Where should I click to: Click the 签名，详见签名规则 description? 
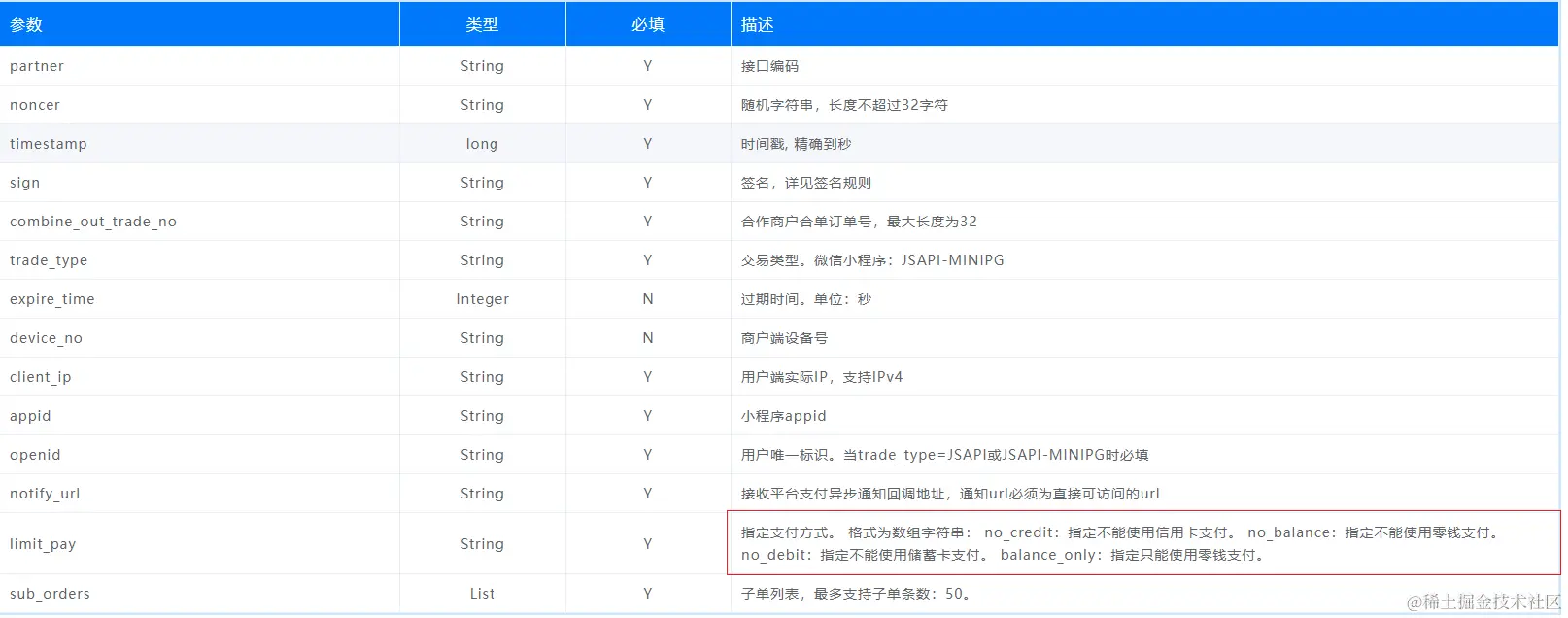click(806, 183)
